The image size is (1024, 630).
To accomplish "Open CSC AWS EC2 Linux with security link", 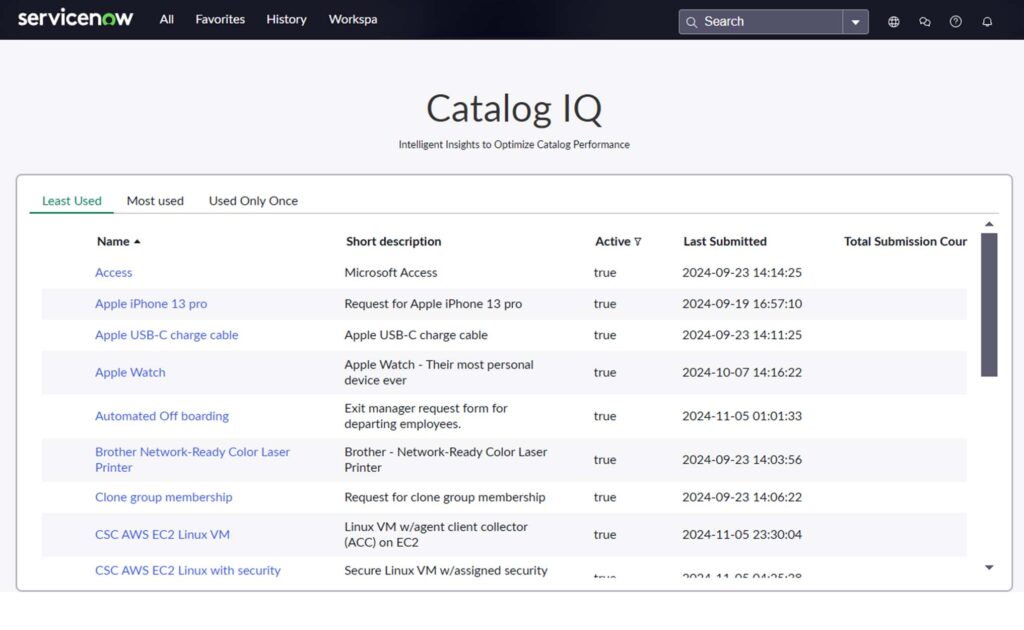I will (187, 570).
